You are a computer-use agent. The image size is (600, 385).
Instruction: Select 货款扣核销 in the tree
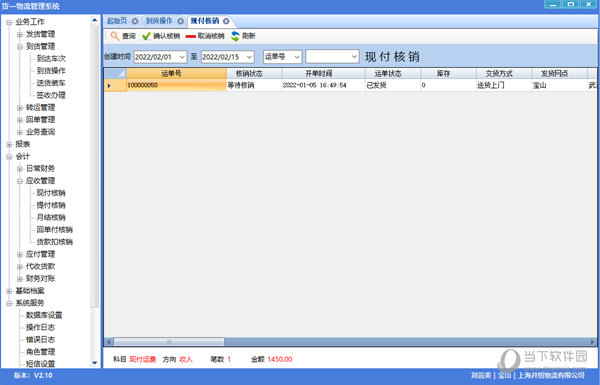pyautogui.click(x=54, y=242)
